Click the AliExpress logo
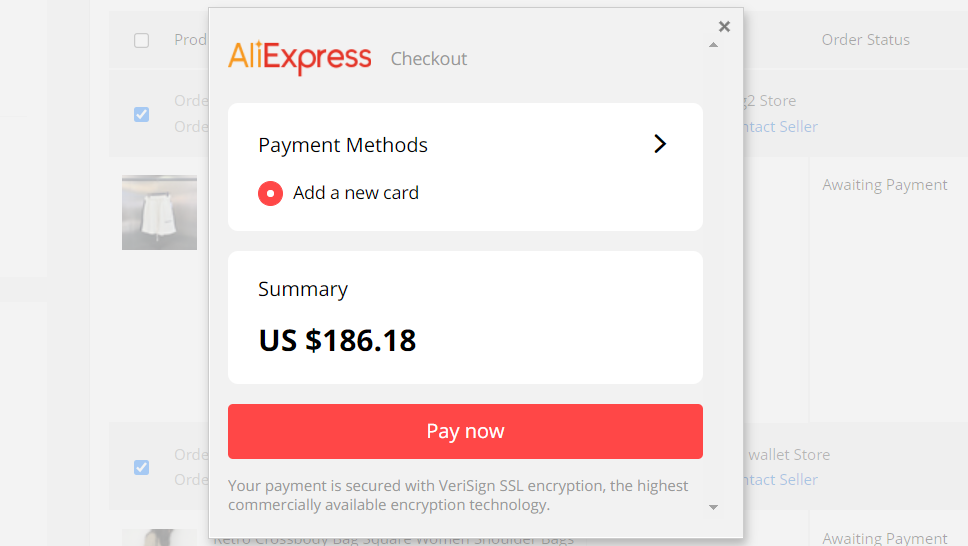Viewport: 968px width, 546px height. click(x=299, y=57)
